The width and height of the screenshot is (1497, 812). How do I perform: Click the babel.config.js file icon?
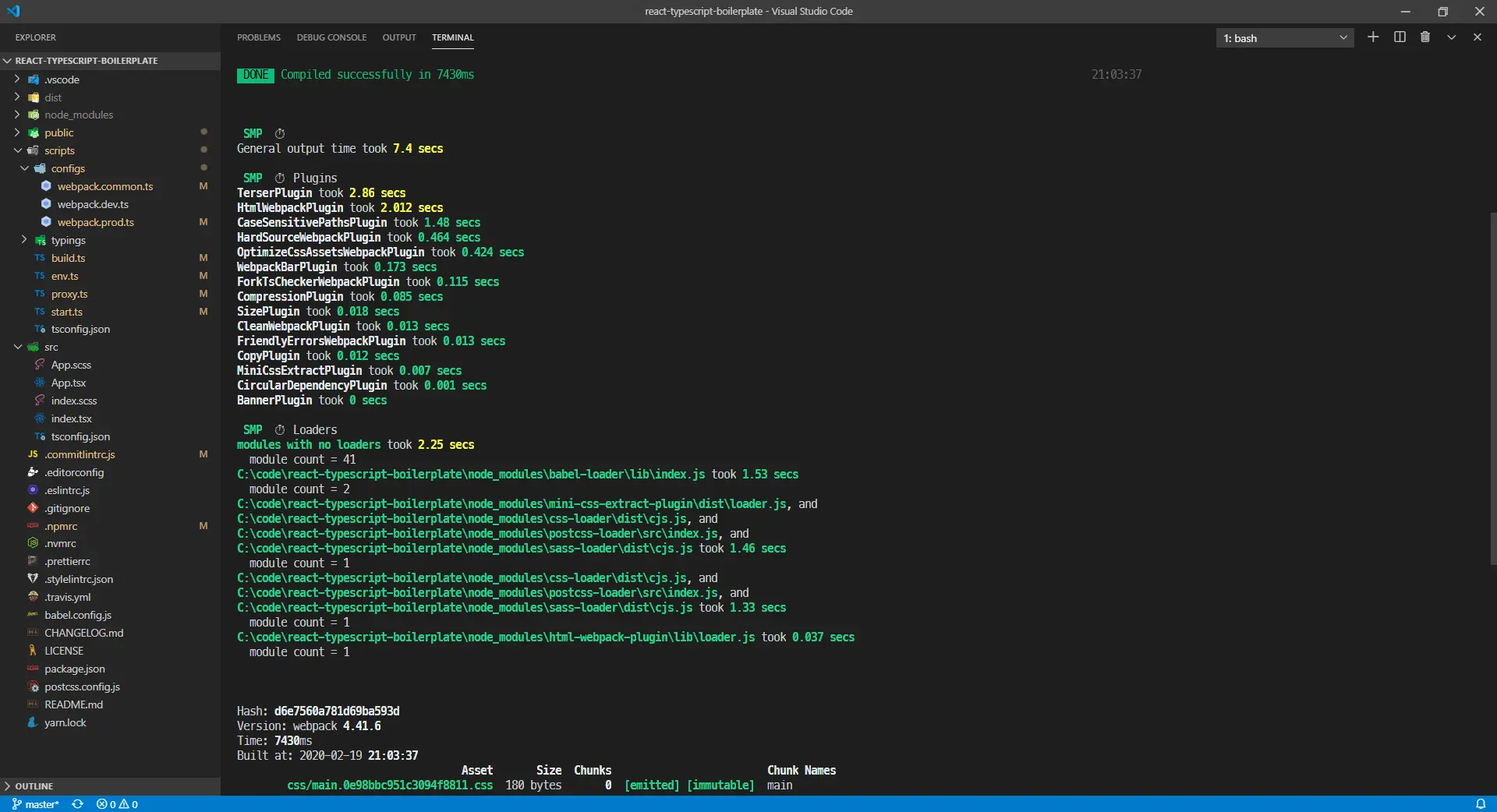point(33,615)
